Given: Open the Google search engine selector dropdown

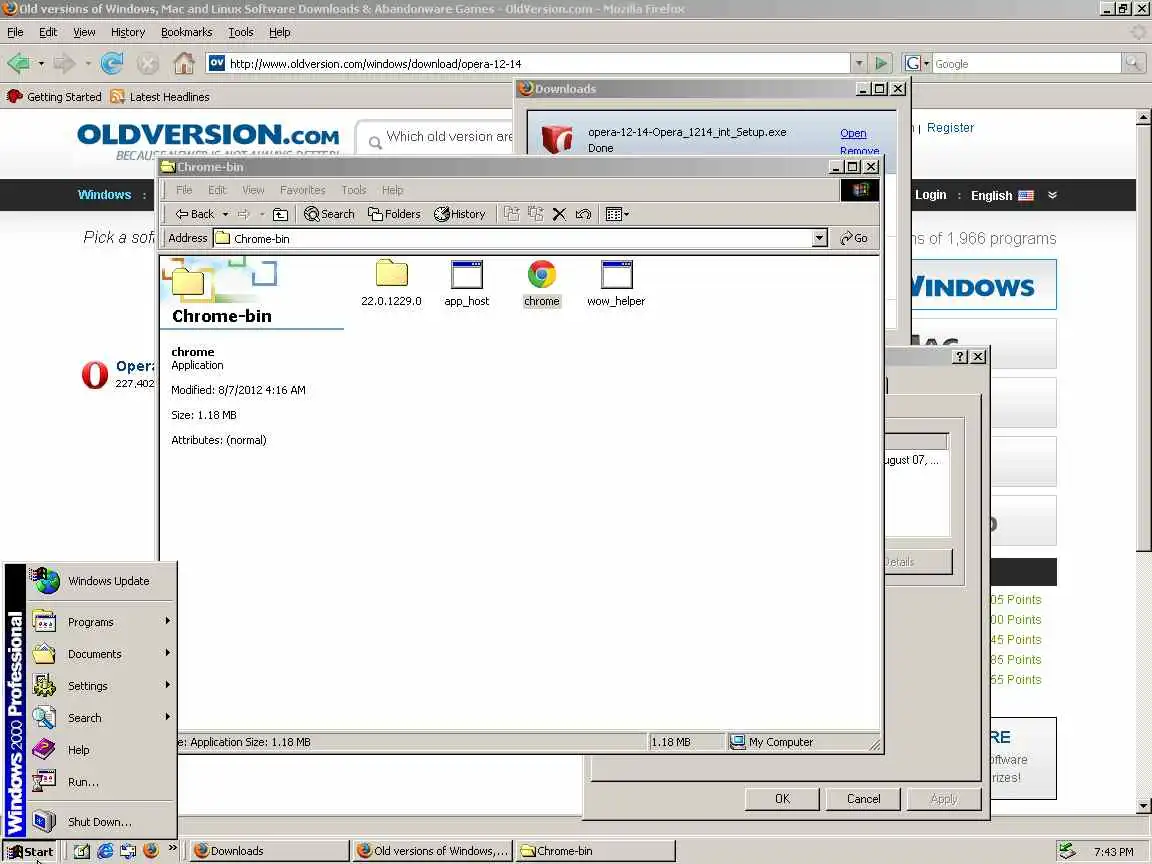Looking at the screenshot, I should coord(917,63).
